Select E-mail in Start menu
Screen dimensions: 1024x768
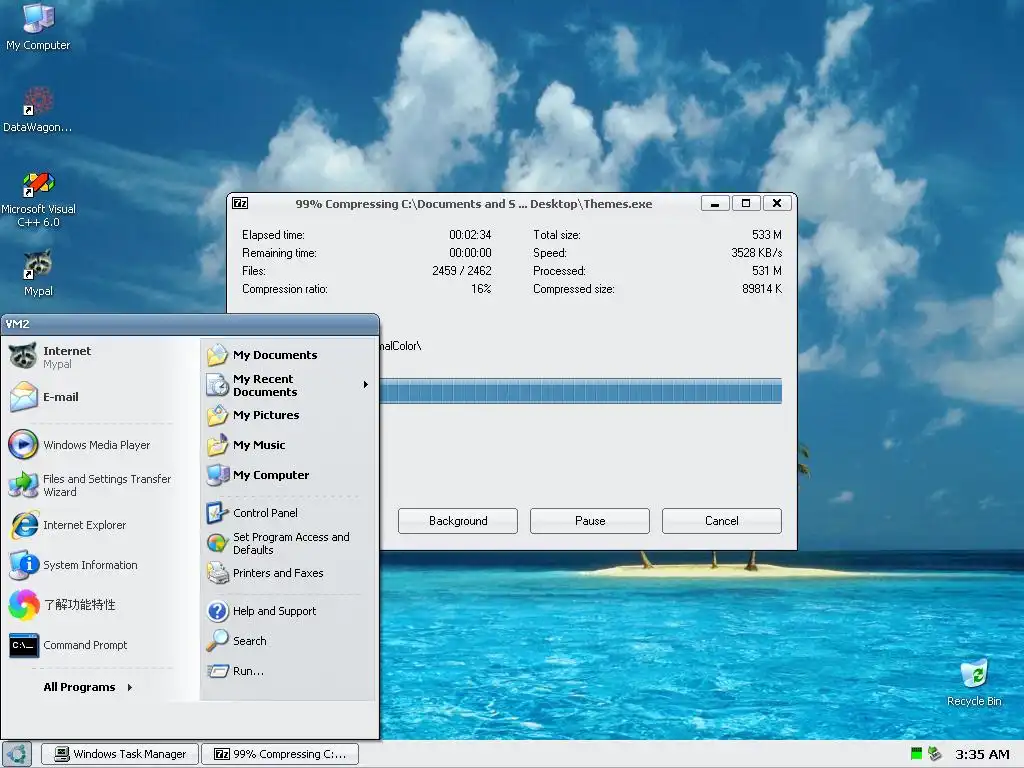coord(91,396)
